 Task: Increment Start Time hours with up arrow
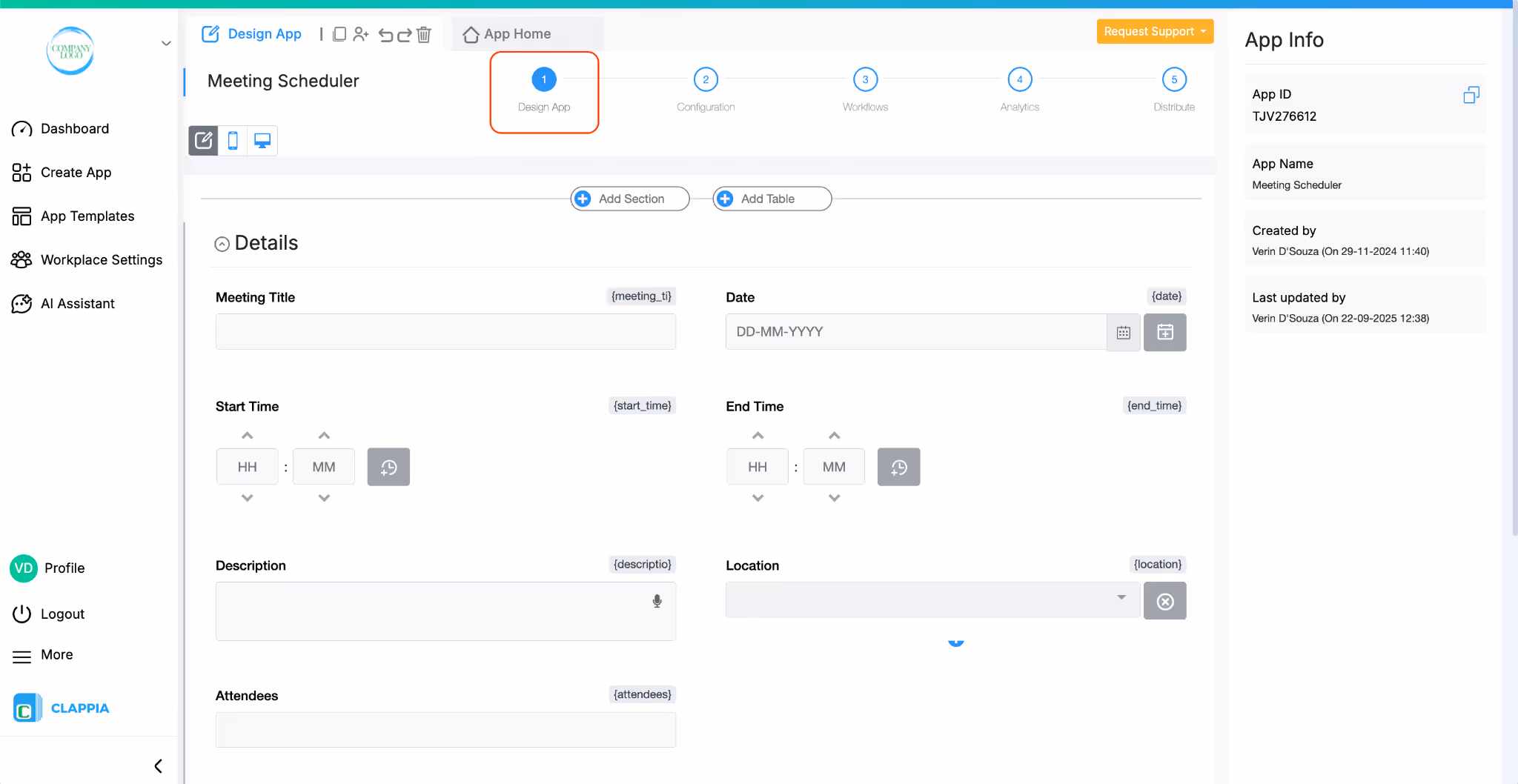(x=247, y=436)
